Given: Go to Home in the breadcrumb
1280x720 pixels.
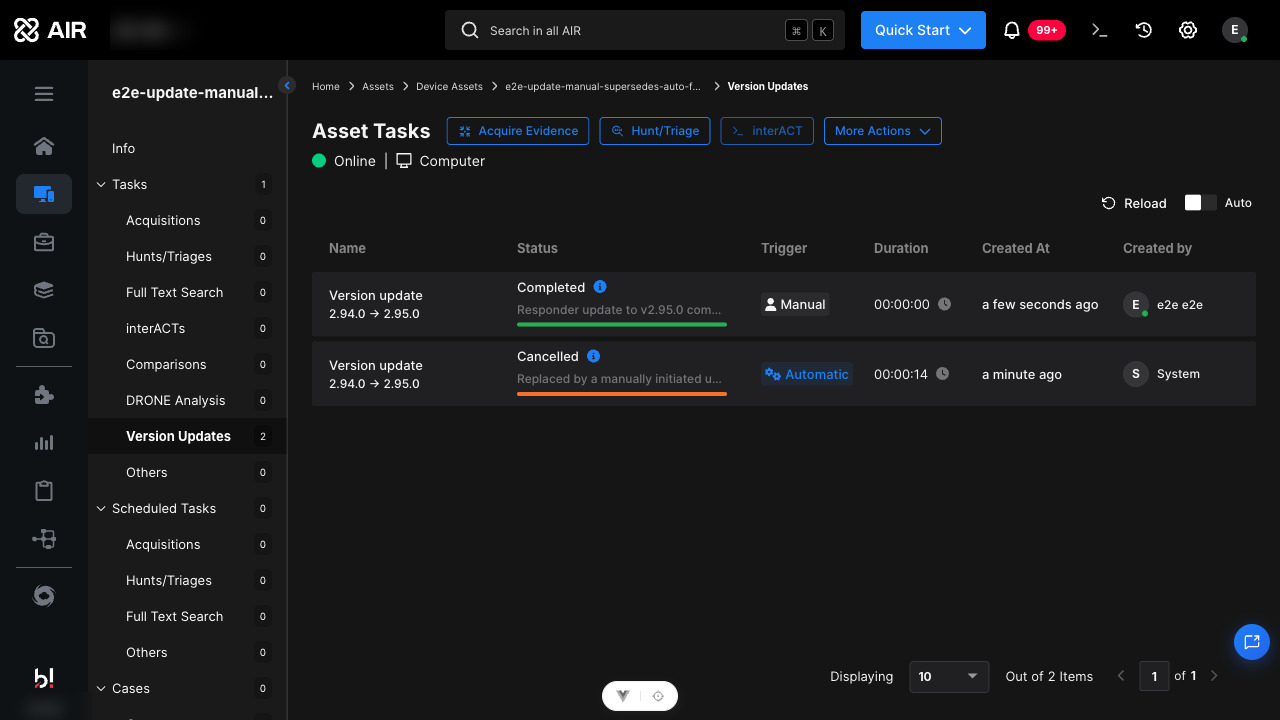Looking at the screenshot, I should click(x=326, y=87).
